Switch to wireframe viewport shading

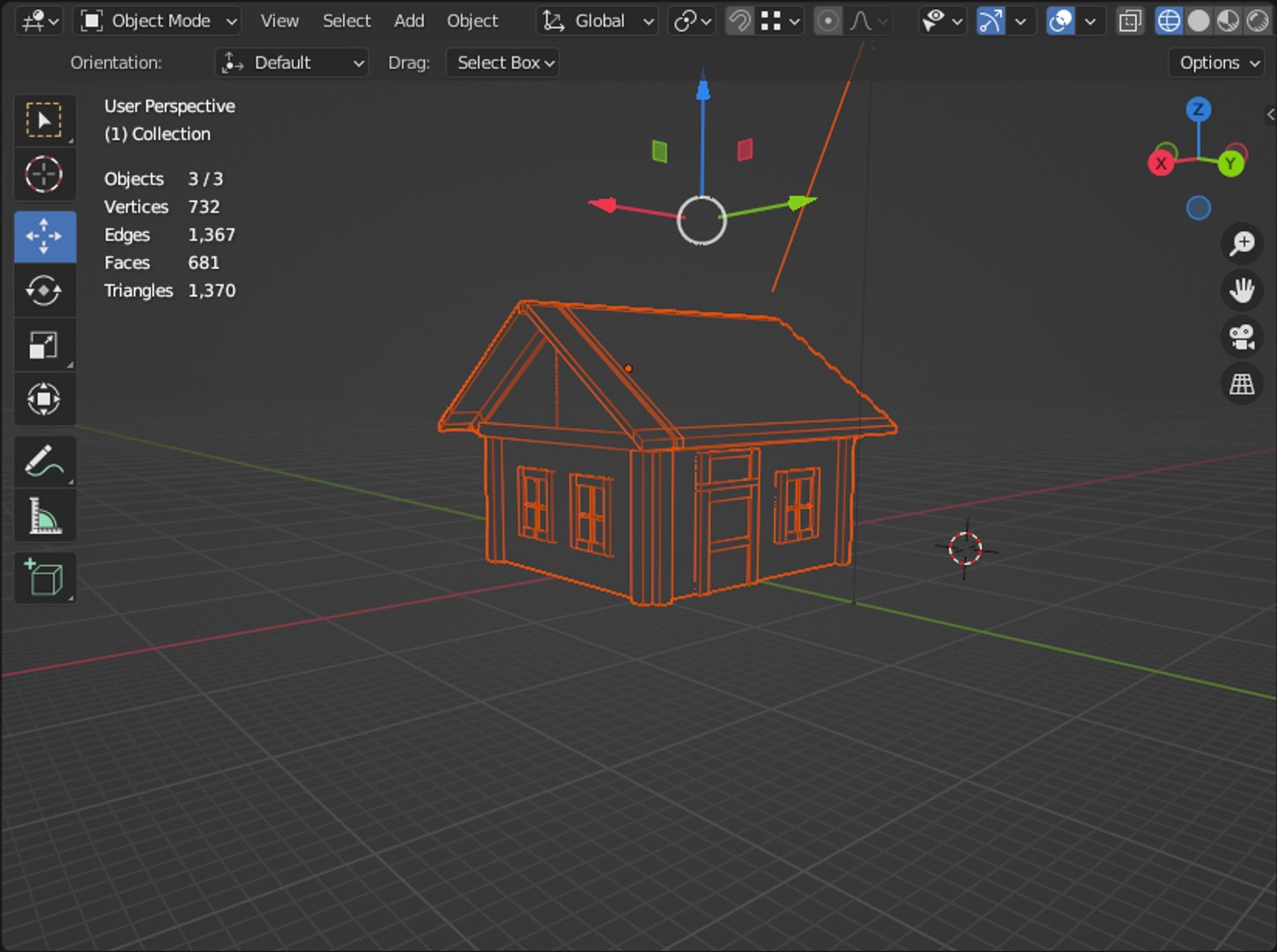[1169, 20]
